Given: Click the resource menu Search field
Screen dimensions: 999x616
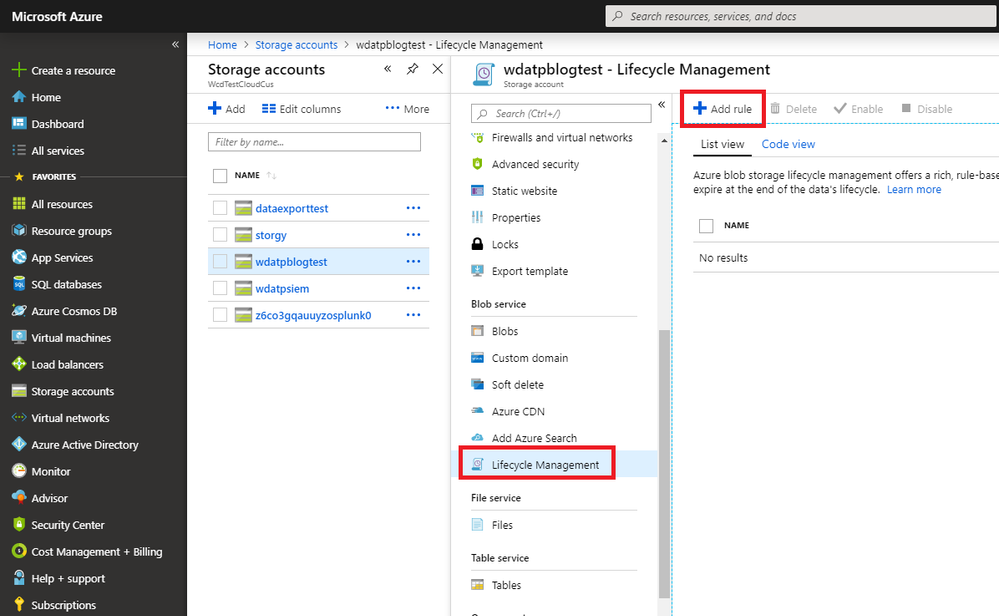Looking at the screenshot, I should pyautogui.click(x=561, y=113).
